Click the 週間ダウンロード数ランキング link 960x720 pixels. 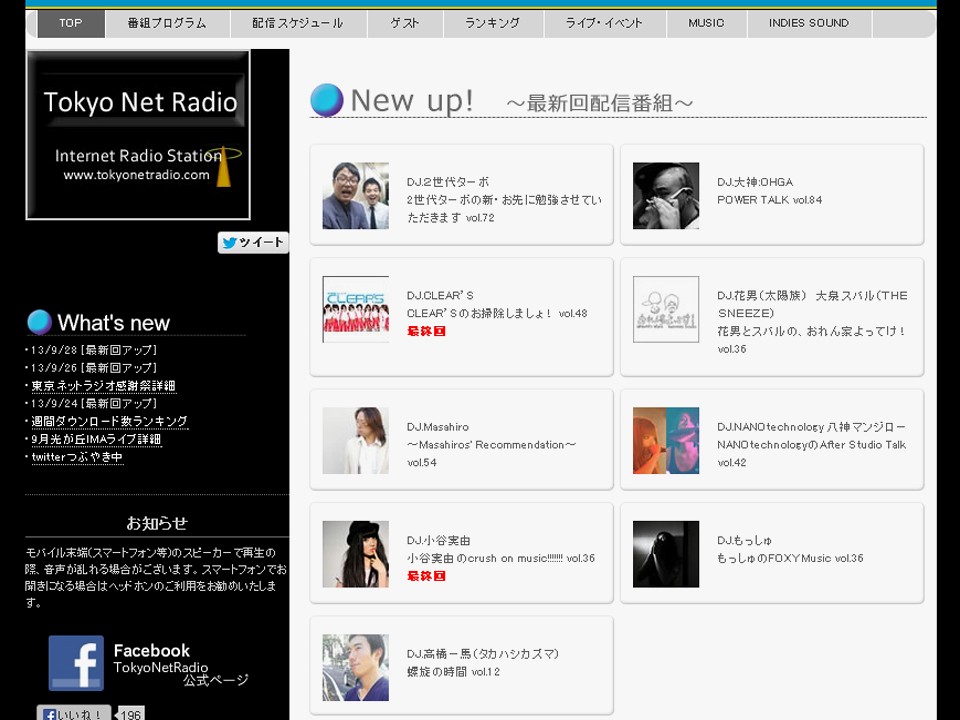point(109,422)
